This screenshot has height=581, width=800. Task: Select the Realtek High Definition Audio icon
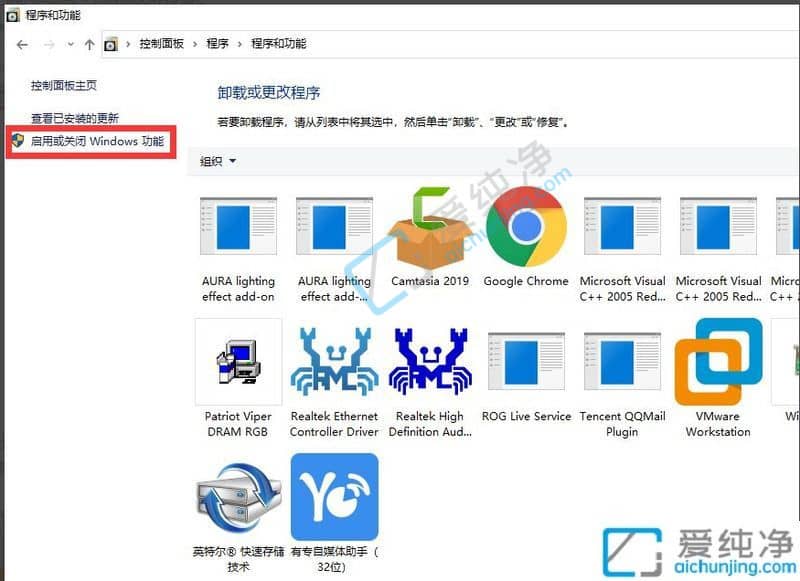point(430,362)
